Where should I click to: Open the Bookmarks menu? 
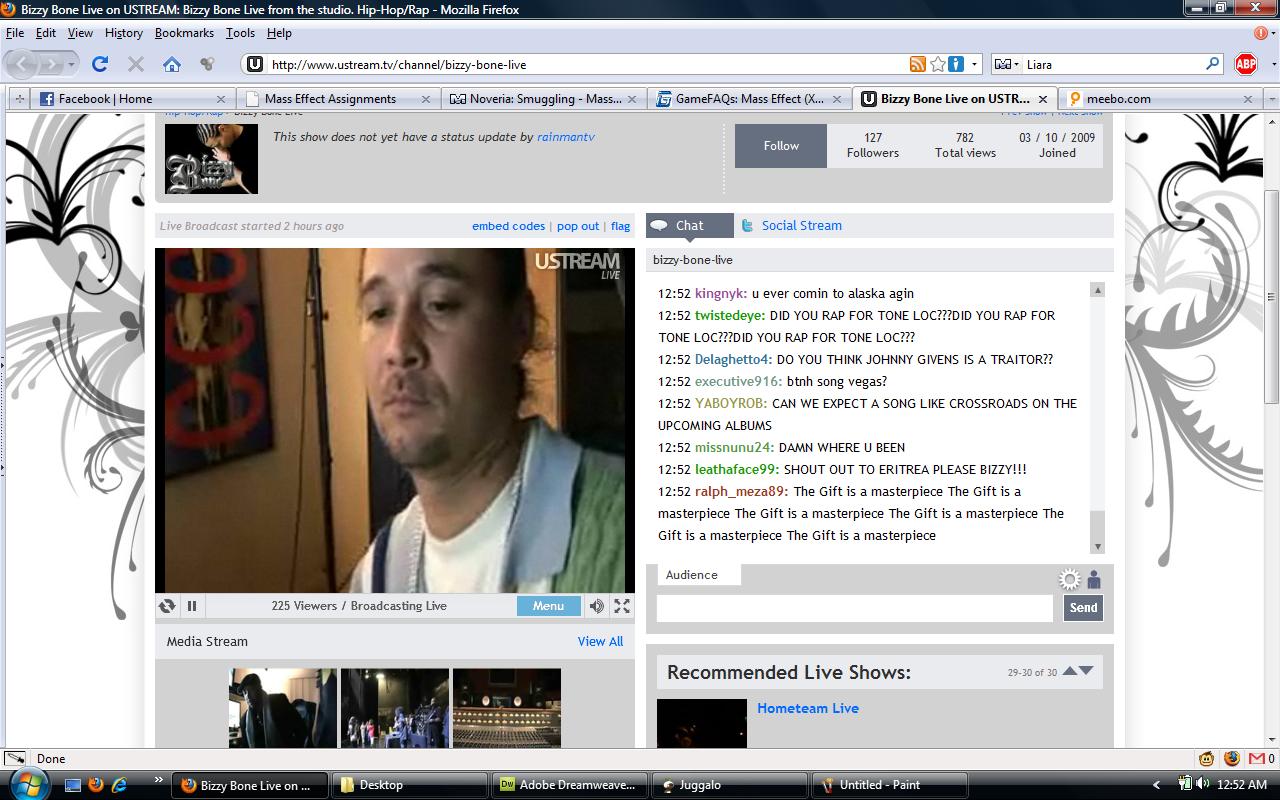(x=184, y=33)
